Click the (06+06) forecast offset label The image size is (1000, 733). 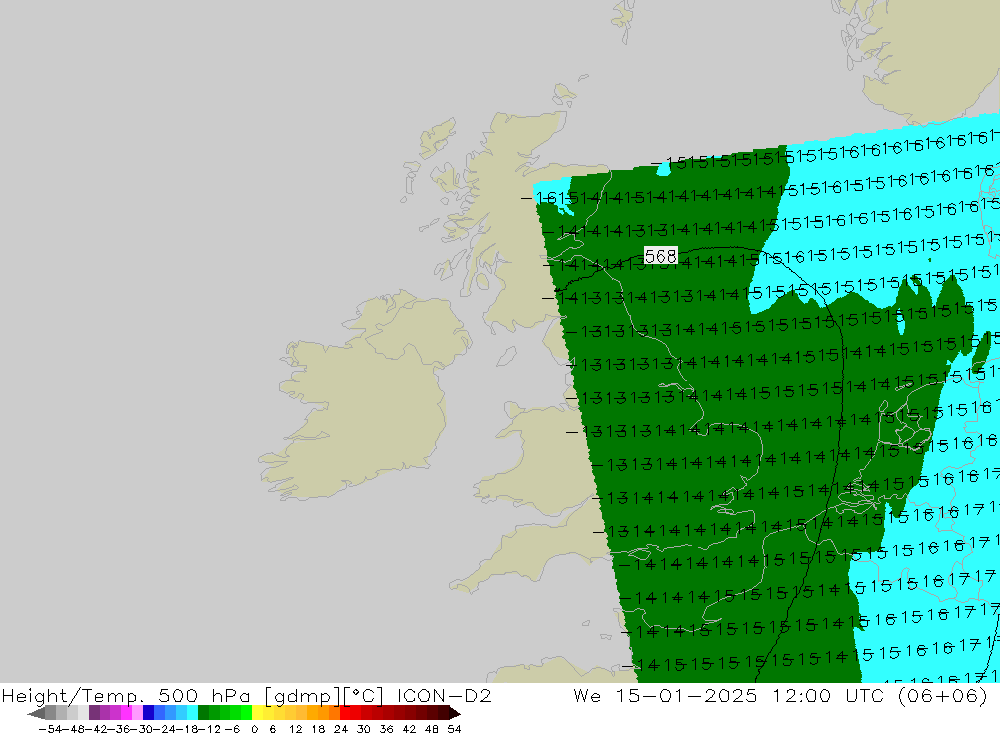click(943, 695)
